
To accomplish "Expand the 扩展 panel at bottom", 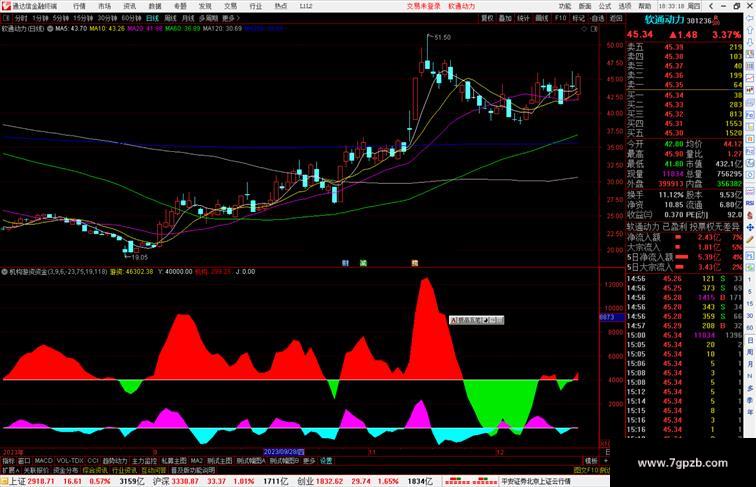I will tap(10, 470).
